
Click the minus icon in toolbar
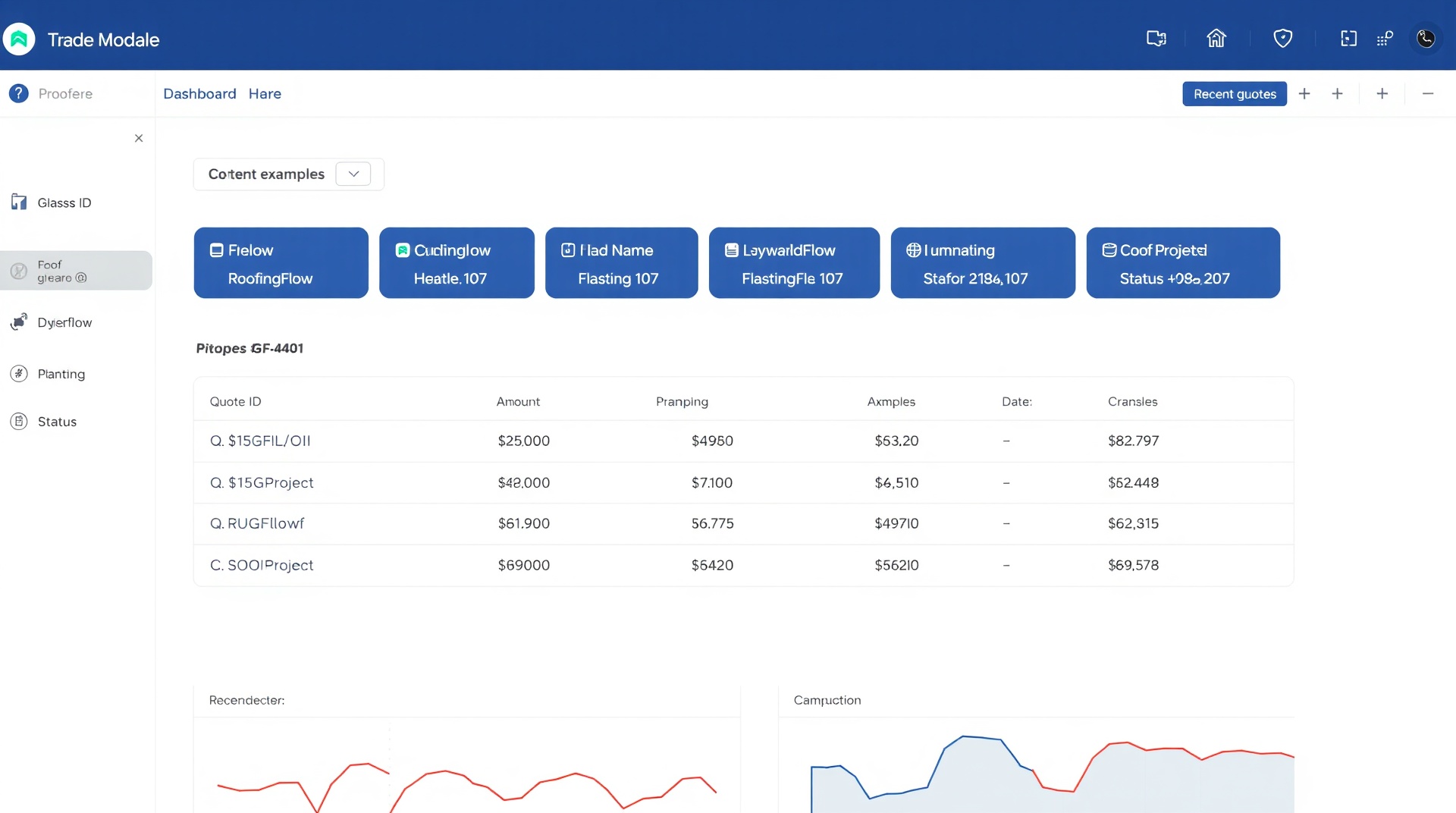(x=1428, y=93)
